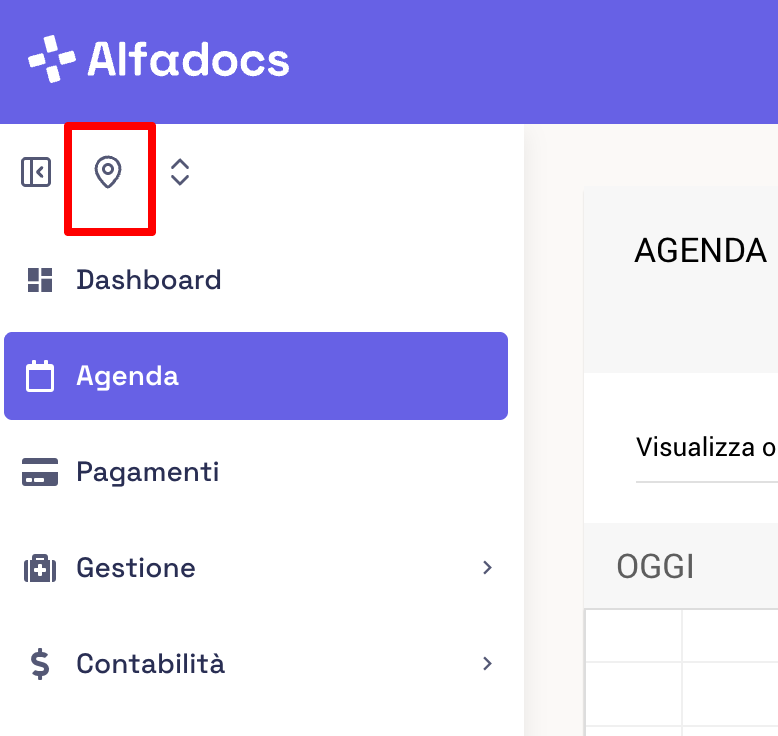Collapse the sidebar panel icon
Viewport: 778px width, 736px height.
point(36,172)
